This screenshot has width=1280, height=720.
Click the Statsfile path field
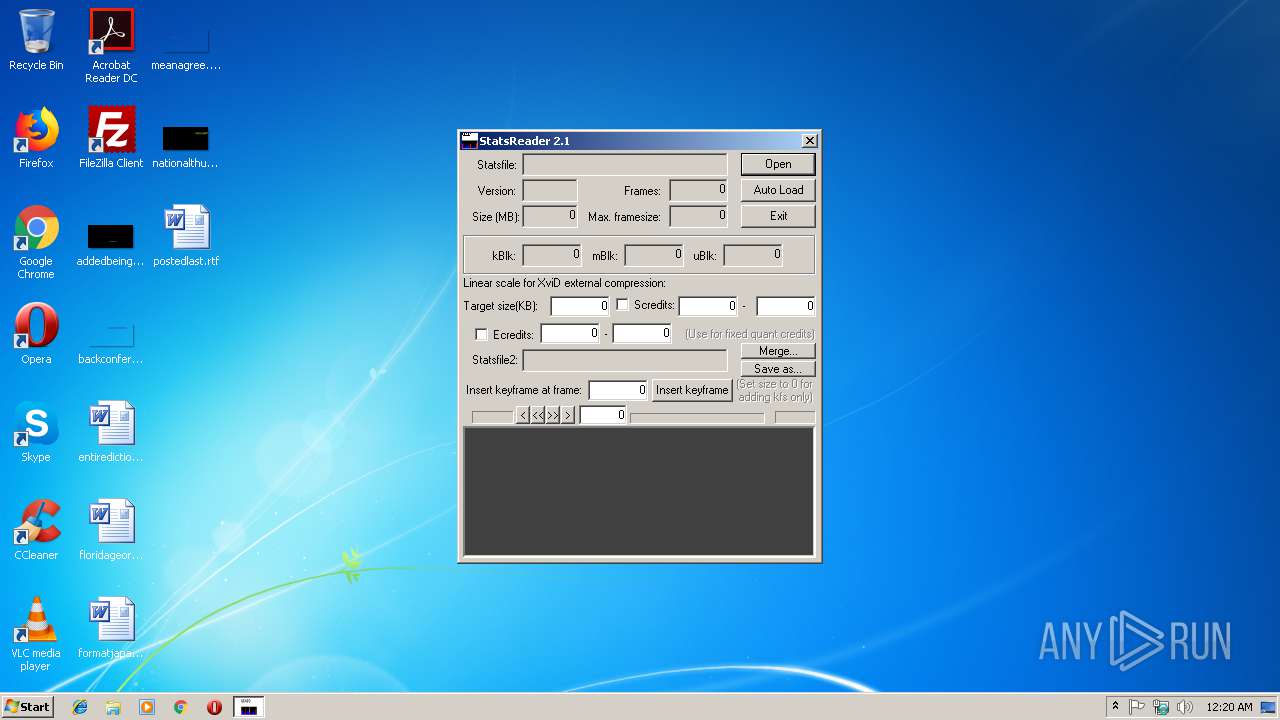tap(625, 164)
